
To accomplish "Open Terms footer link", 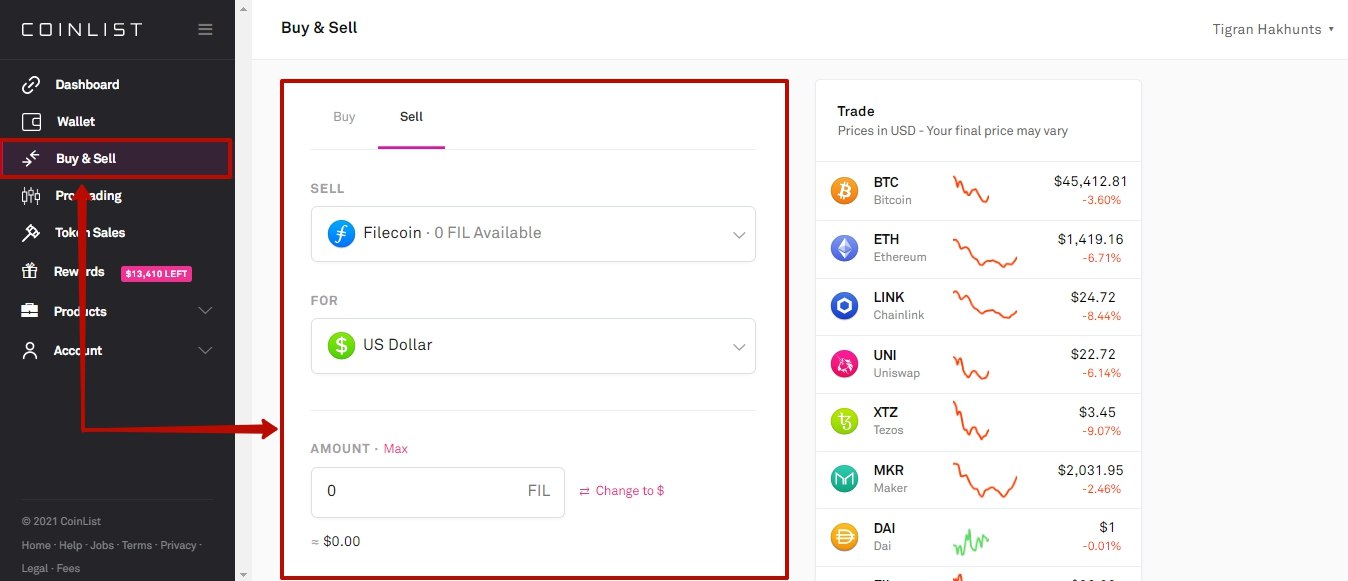I will click(x=137, y=546).
